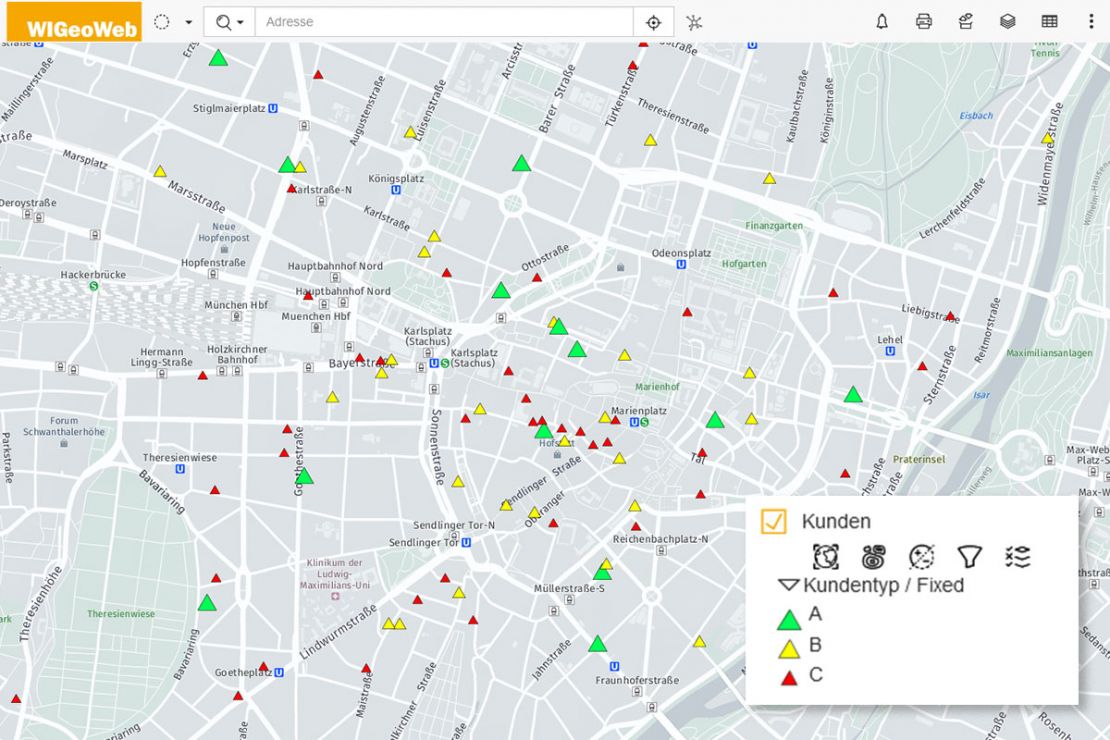Click the green A legend triangle
1110x740 pixels.
point(789,620)
